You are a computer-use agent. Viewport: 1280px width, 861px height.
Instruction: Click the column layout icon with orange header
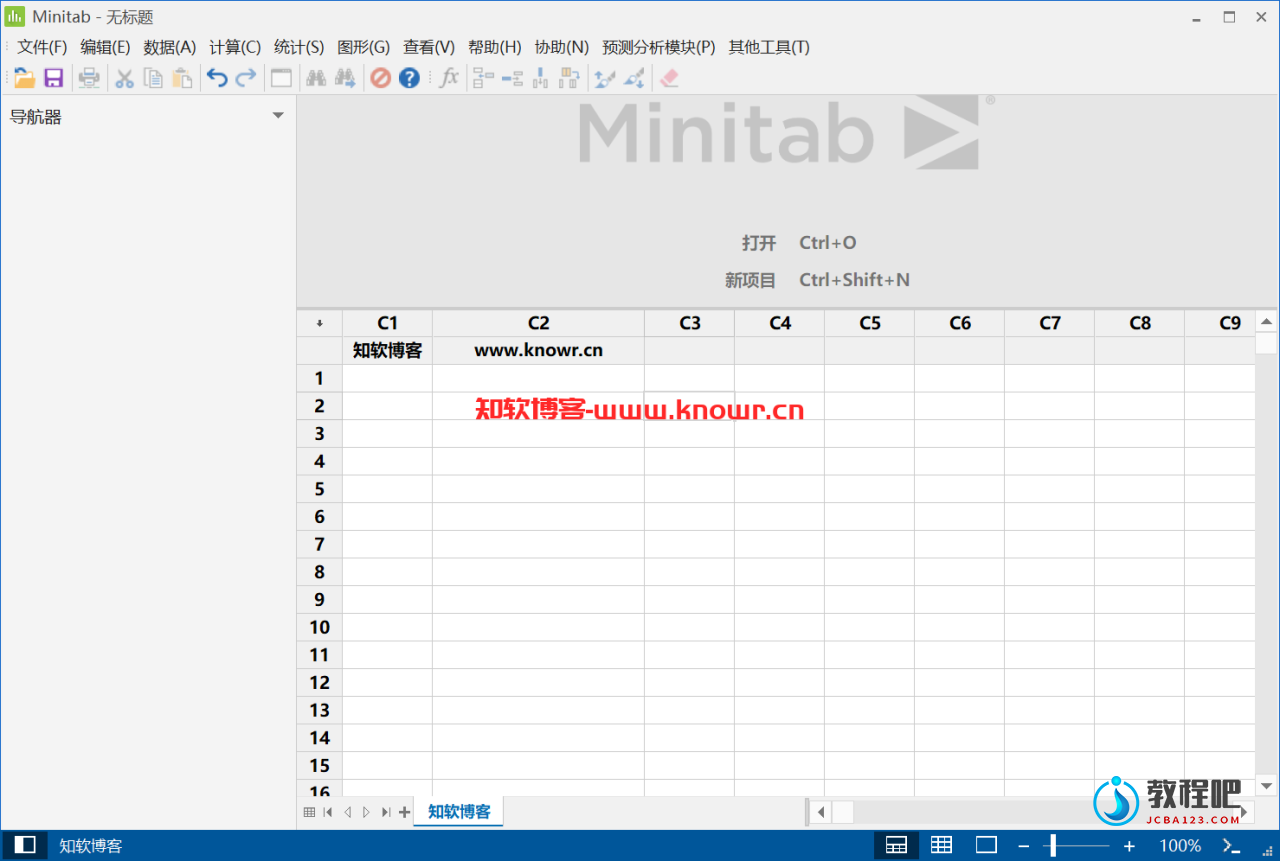coord(570,78)
